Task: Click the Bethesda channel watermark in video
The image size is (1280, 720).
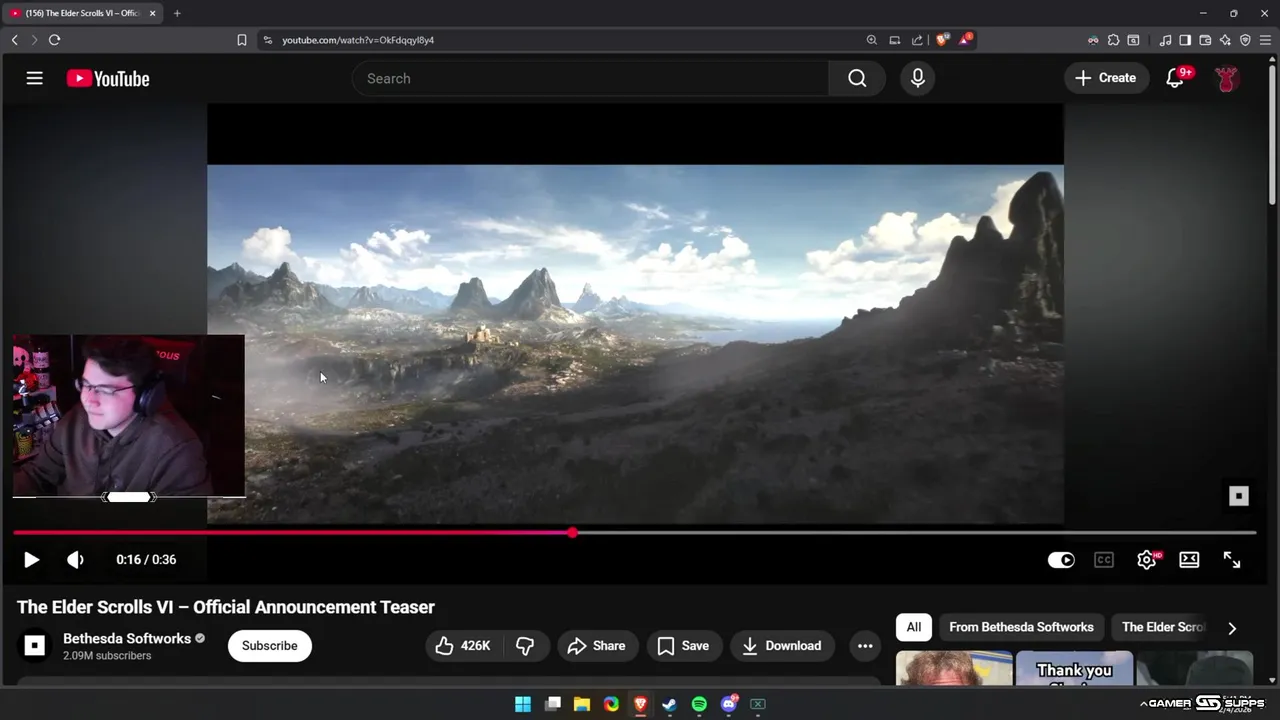Action: coord(1239,496)
